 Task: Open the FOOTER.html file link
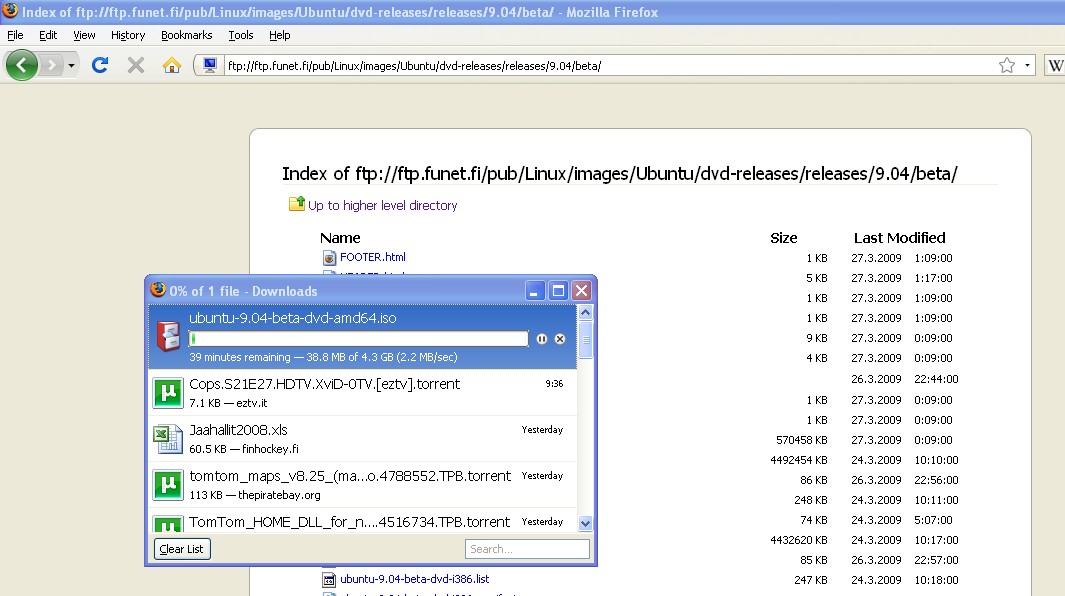(372, 257)
